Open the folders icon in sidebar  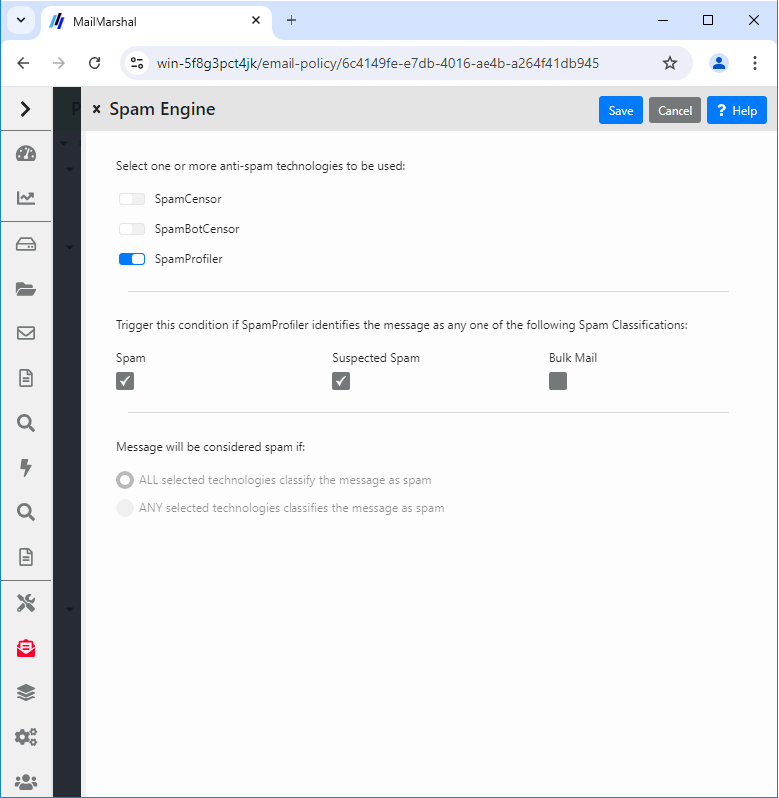(x=26, y=289)
